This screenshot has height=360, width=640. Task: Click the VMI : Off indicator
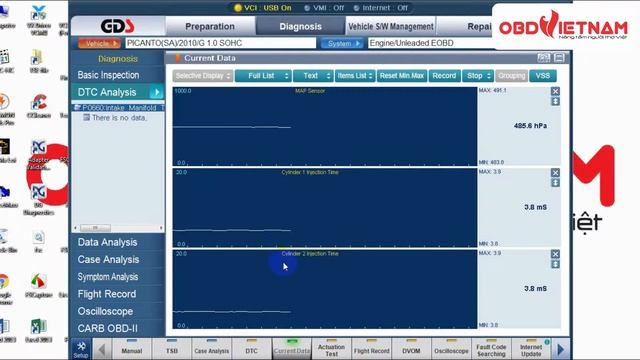pos(324,8)
